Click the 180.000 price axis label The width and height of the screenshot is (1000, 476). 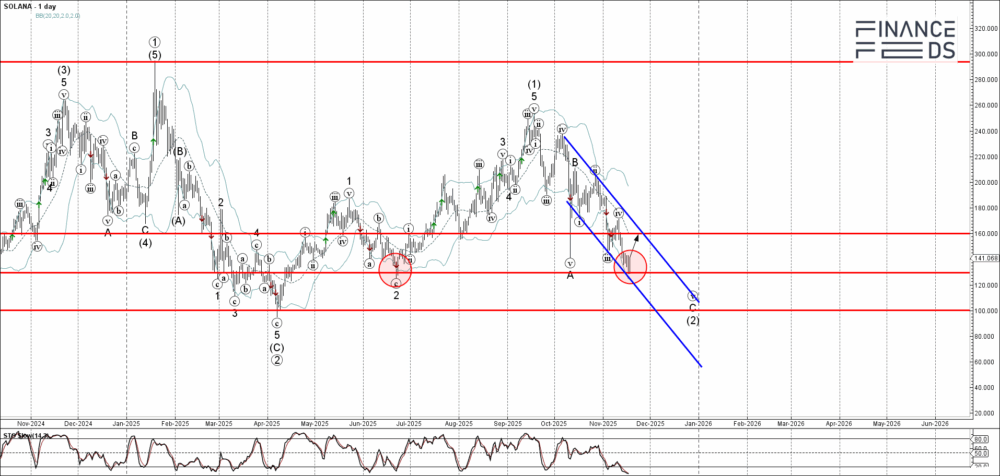986,208
